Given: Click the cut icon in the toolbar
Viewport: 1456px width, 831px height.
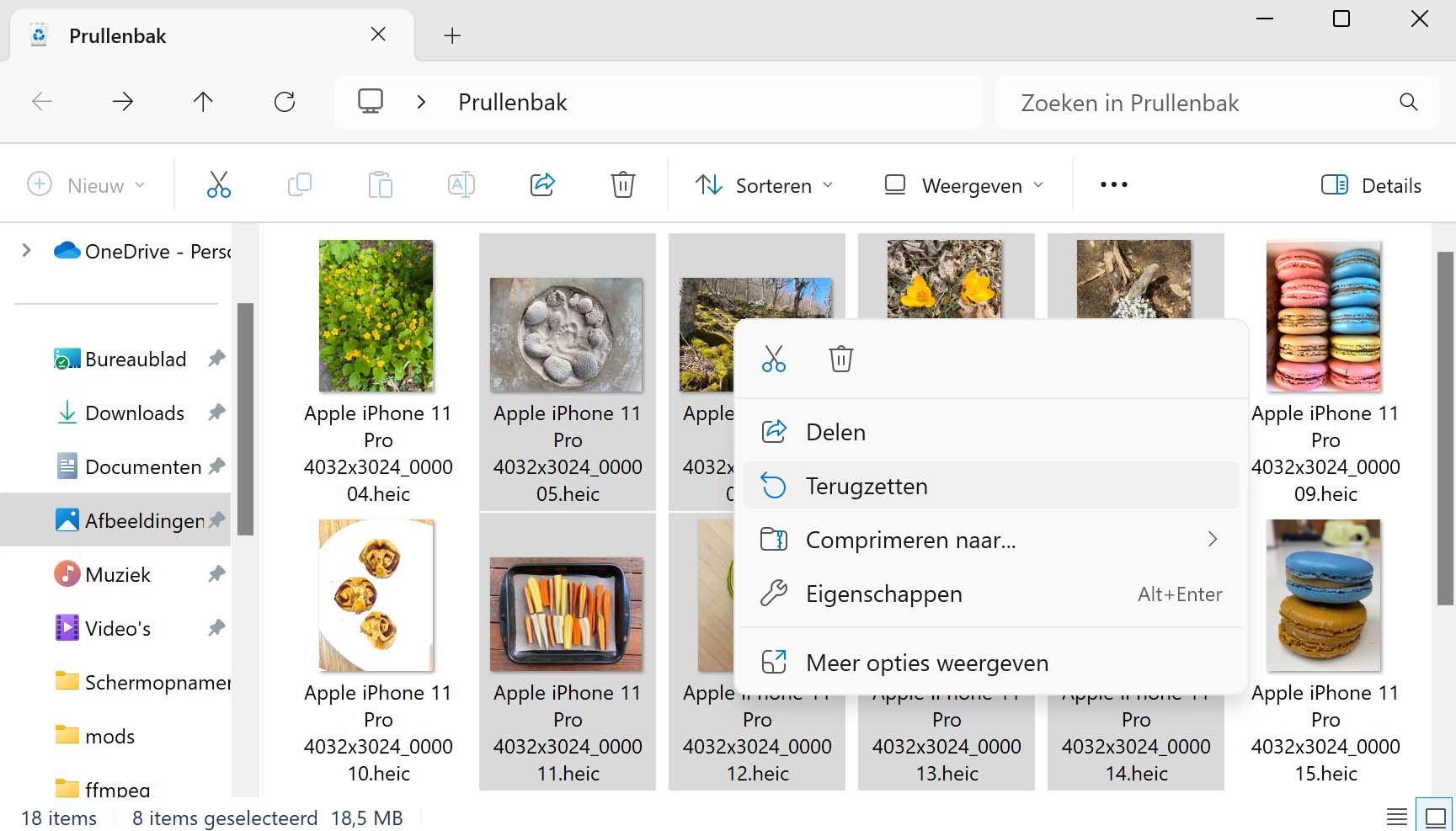Looking at the screenshot, I should click(x=218, y=184).
